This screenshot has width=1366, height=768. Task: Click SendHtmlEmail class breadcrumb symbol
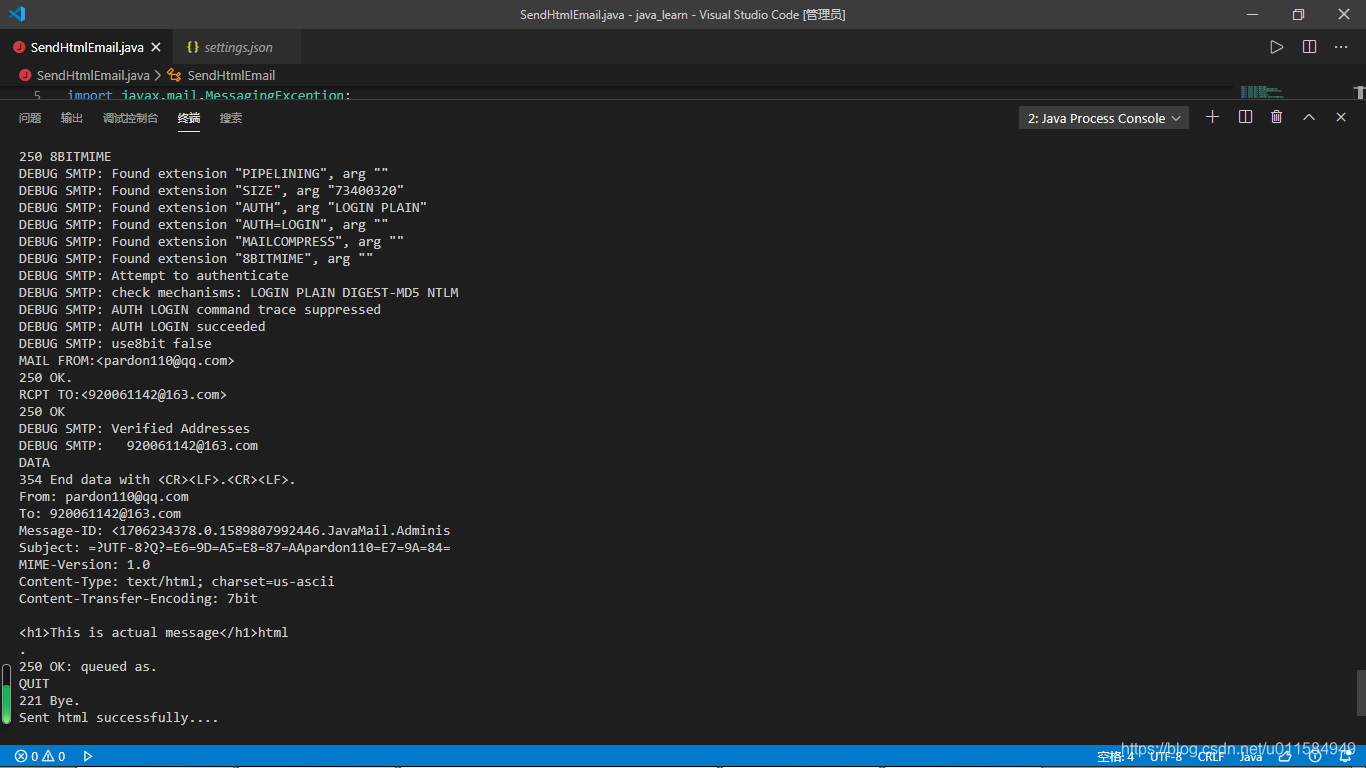[222, 75]
